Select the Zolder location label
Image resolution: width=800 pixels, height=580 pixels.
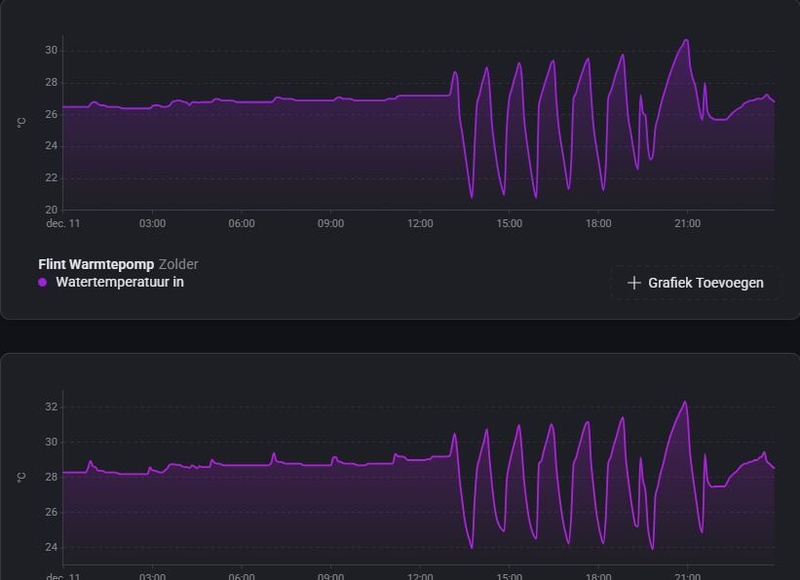(178, 264)
